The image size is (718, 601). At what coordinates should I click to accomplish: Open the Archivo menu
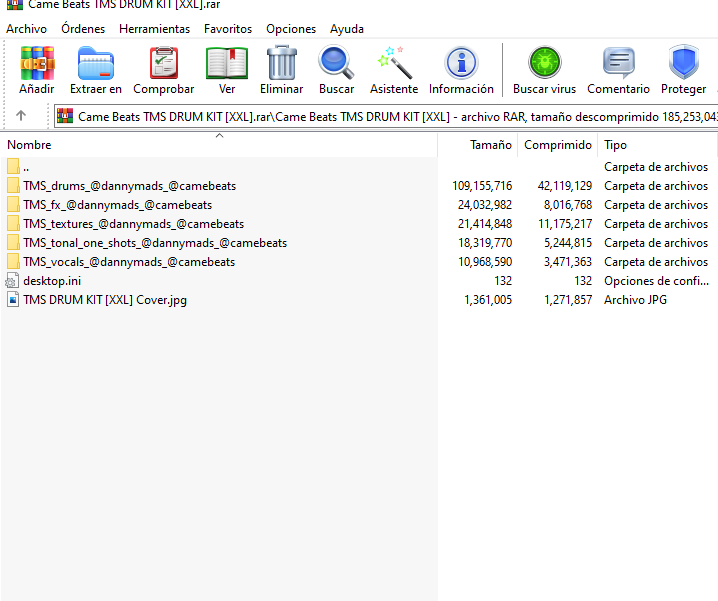(x=27, y=29)
